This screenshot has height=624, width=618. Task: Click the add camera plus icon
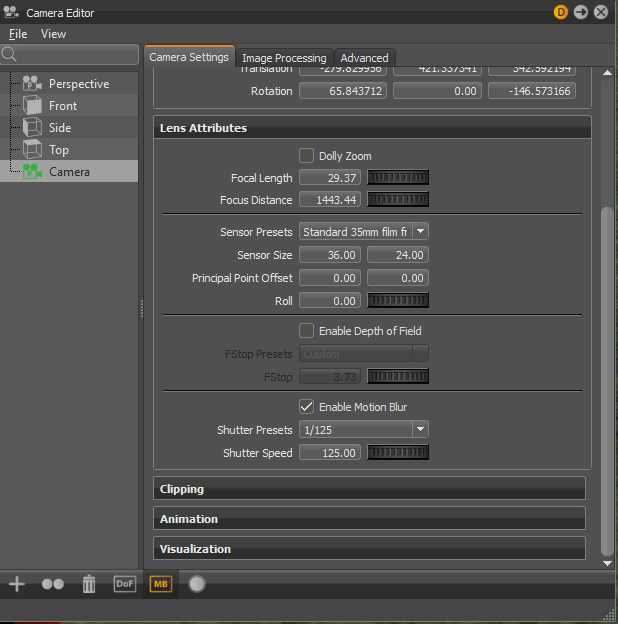17,584
